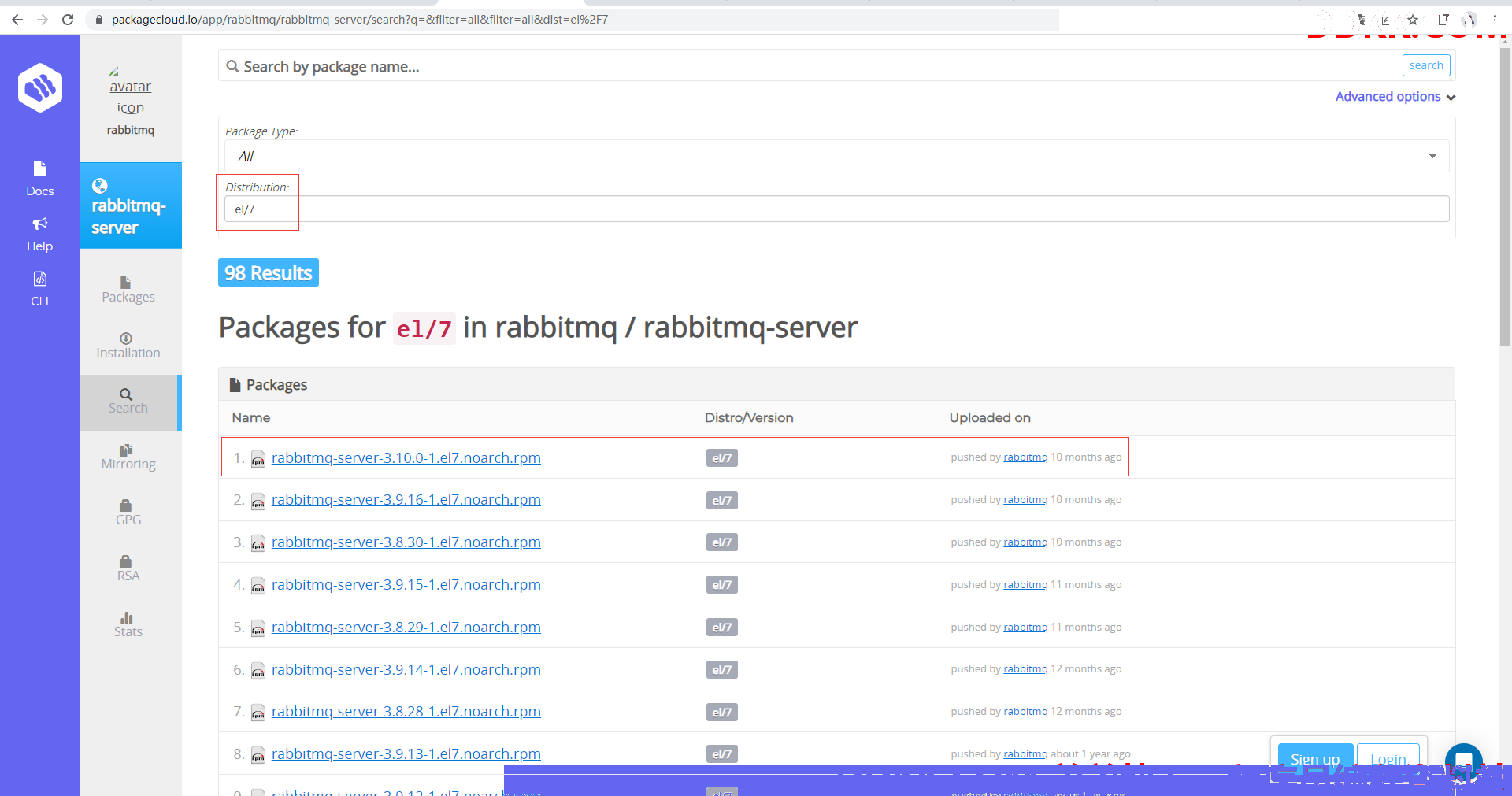Open rabbitmq-server-3.10.0-1.el7.noarch.rpm link
The height and width of the screenshot is (796, 1512).
(x=406, y=458)
